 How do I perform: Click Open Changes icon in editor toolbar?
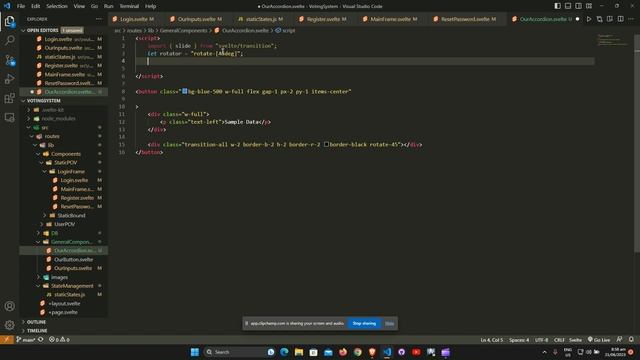599,19
